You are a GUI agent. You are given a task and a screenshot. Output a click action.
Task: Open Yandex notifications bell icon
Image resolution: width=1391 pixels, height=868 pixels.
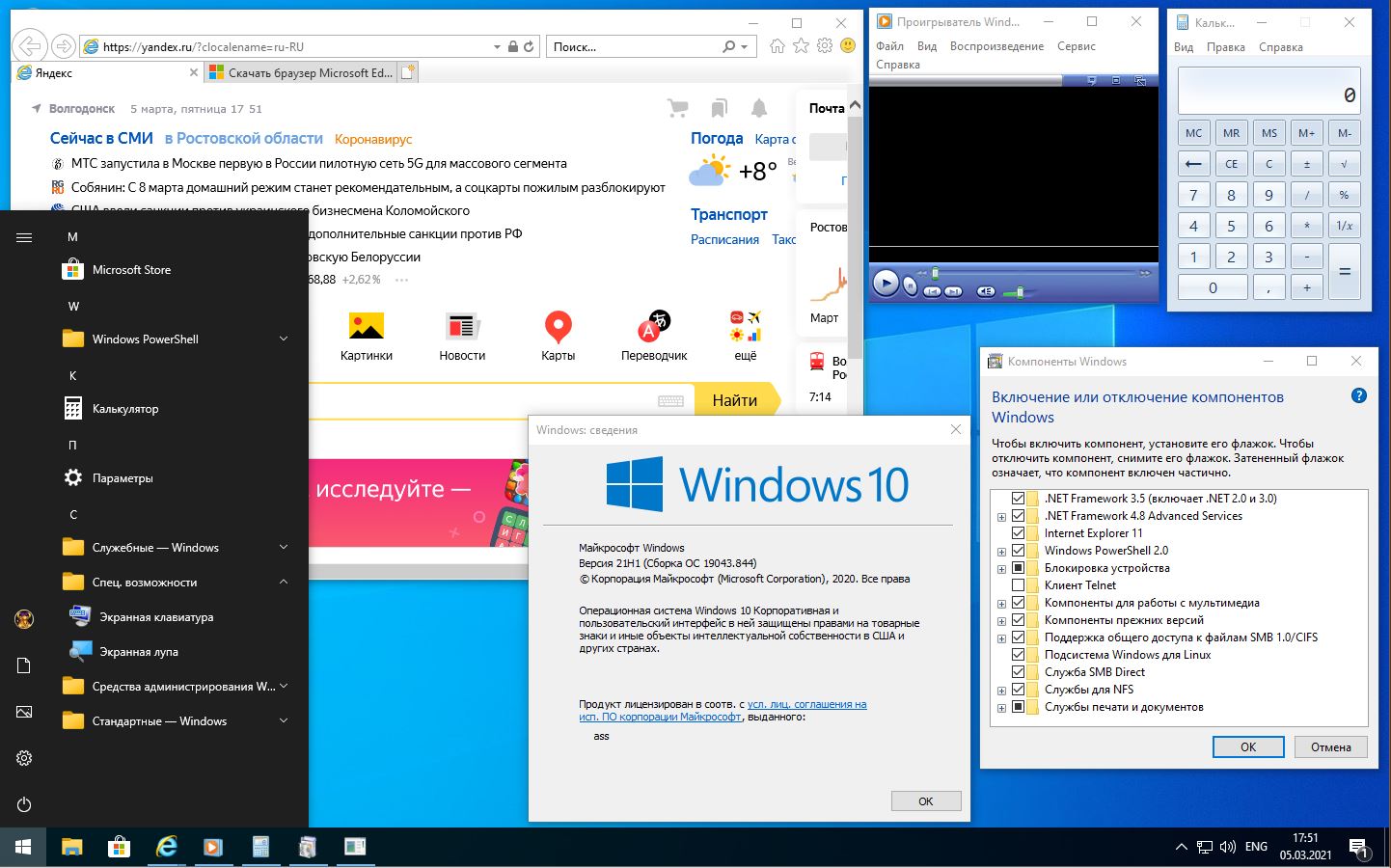pos(759,108)
